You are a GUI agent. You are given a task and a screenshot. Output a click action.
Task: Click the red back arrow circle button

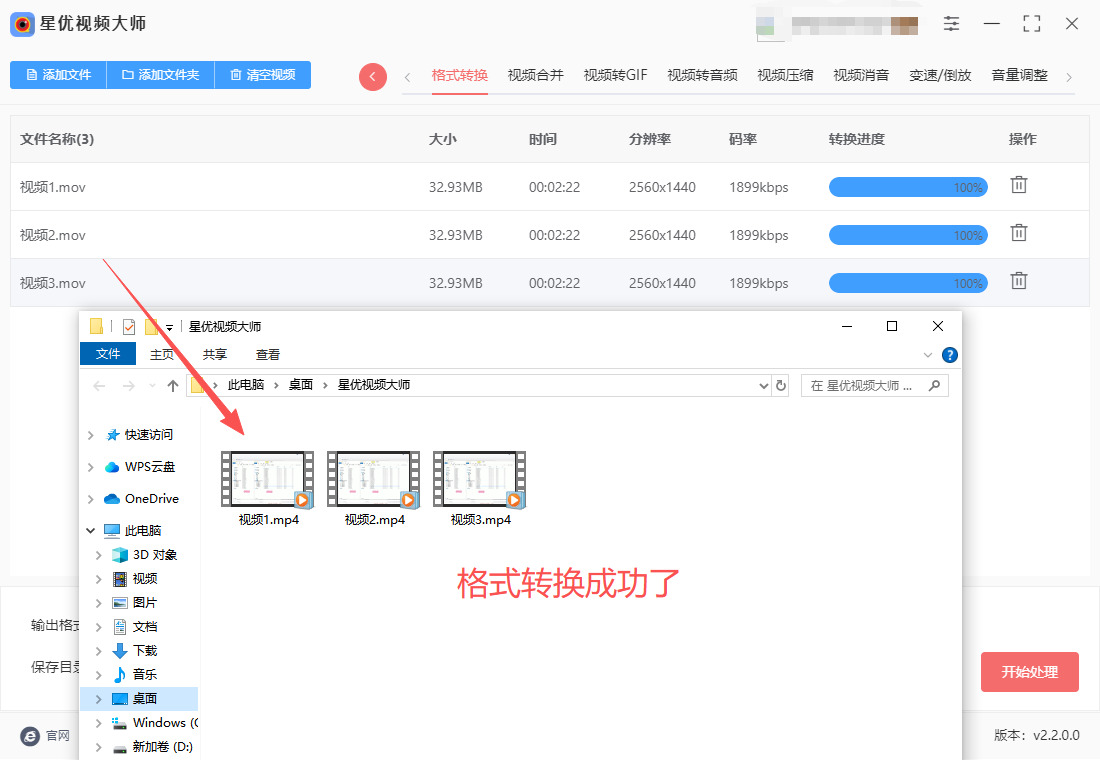373,76
